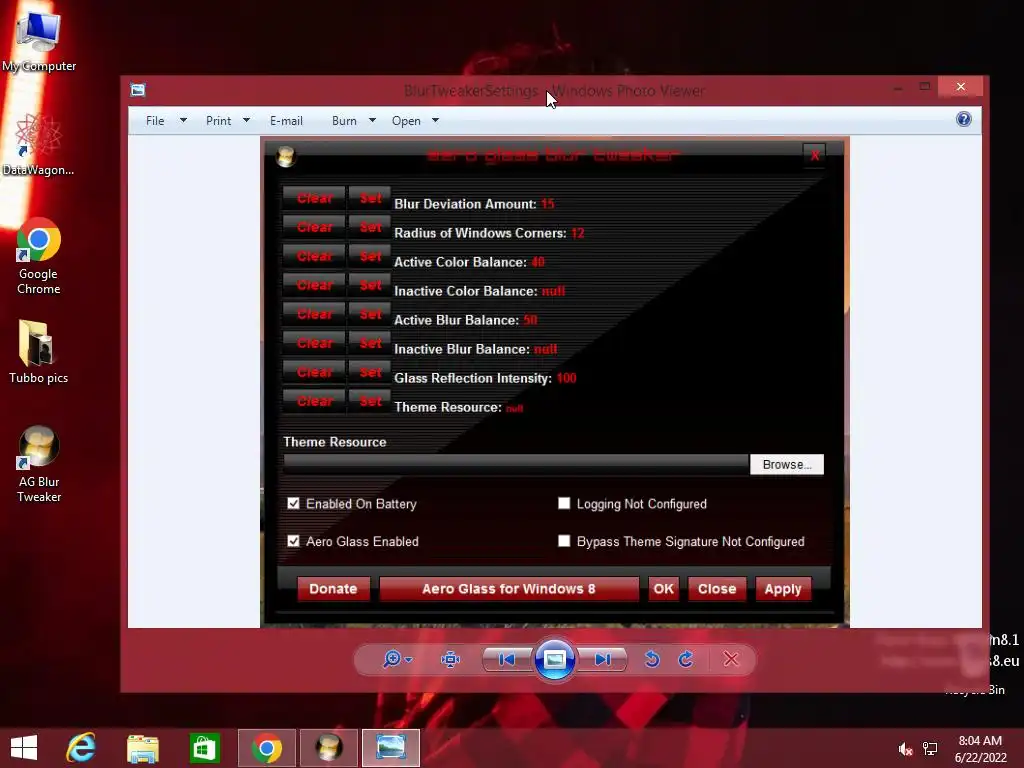Open Windows Store from taskbar

[204, 748]
